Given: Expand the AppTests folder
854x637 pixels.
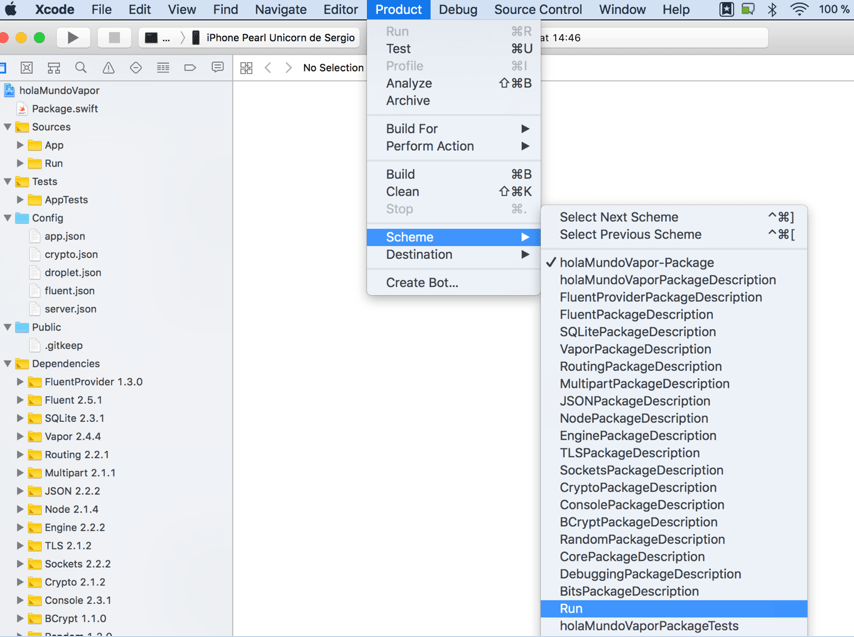Looking at the screenshot, I should tap(20, 200).
